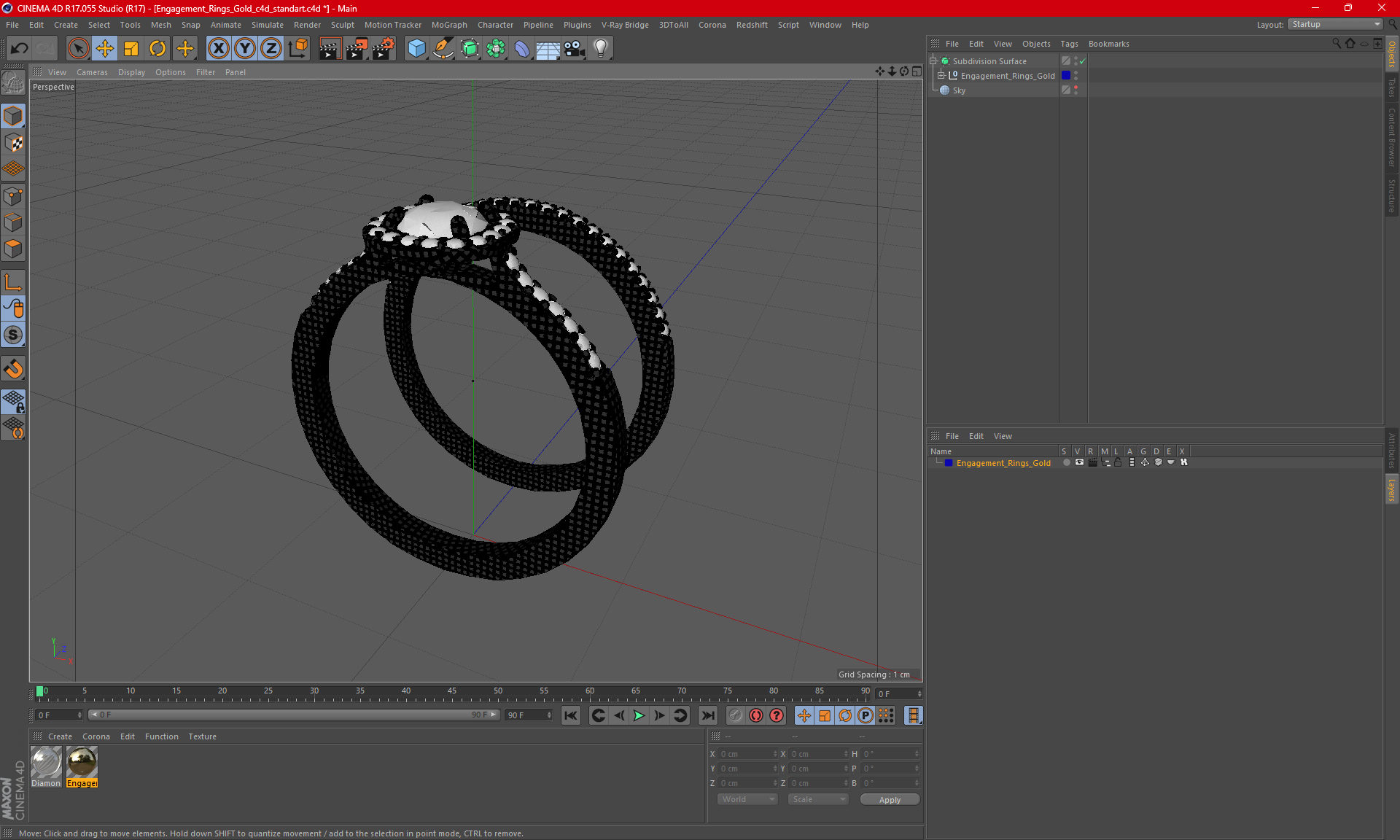1400x840 pixels.
Task: Switch to Points mode
Action: (13, 196)
